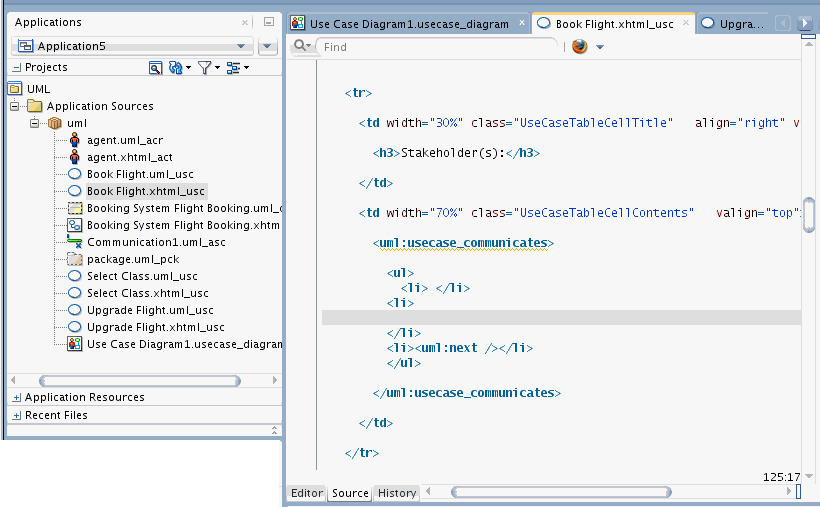Switch to Book Flight.xhtml_usc editor tab
This screenshot has width=820, height=507.
(x=614, y=24)
